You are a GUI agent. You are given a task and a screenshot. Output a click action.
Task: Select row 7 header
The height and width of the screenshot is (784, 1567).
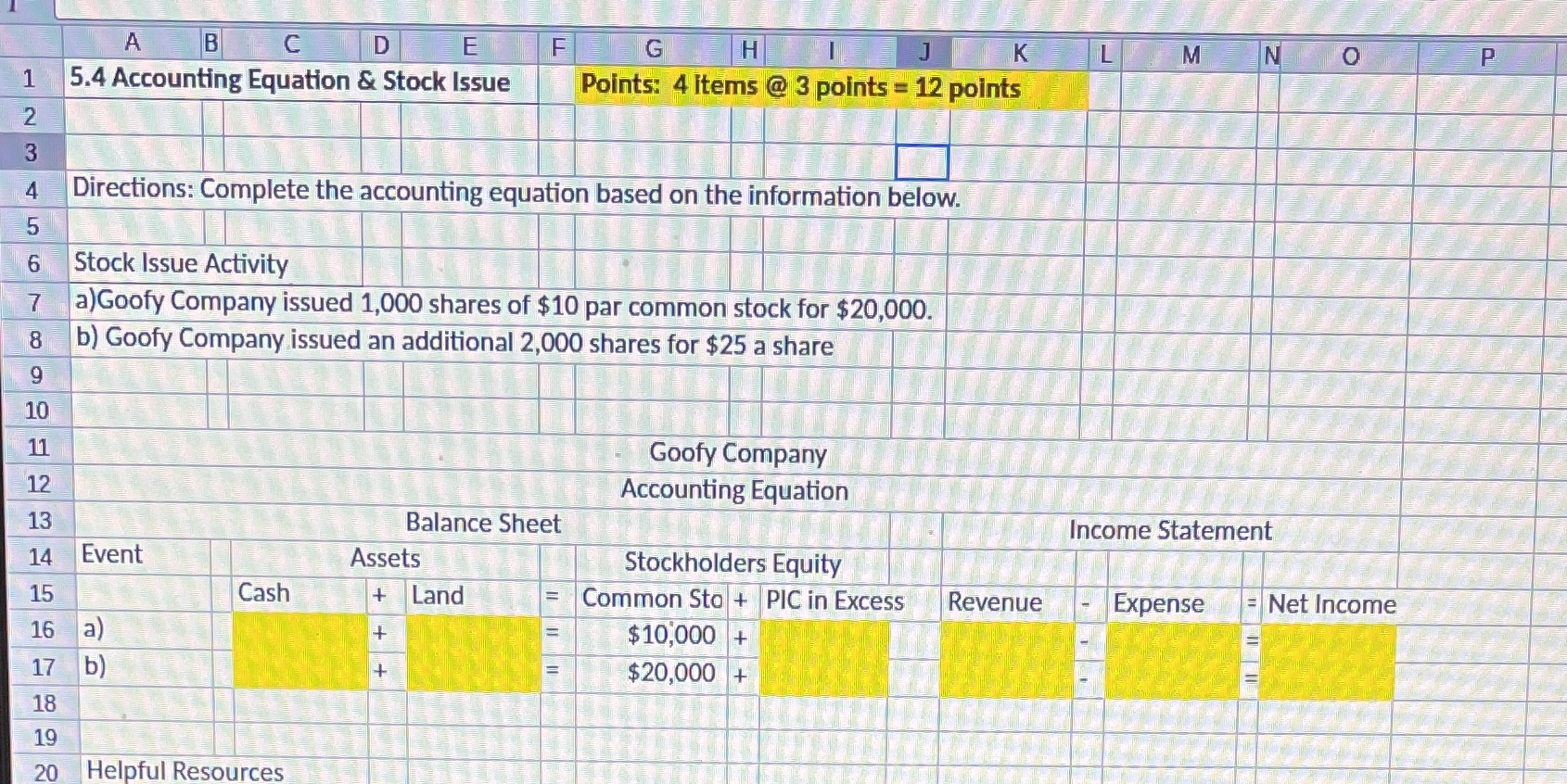[34, 302]
